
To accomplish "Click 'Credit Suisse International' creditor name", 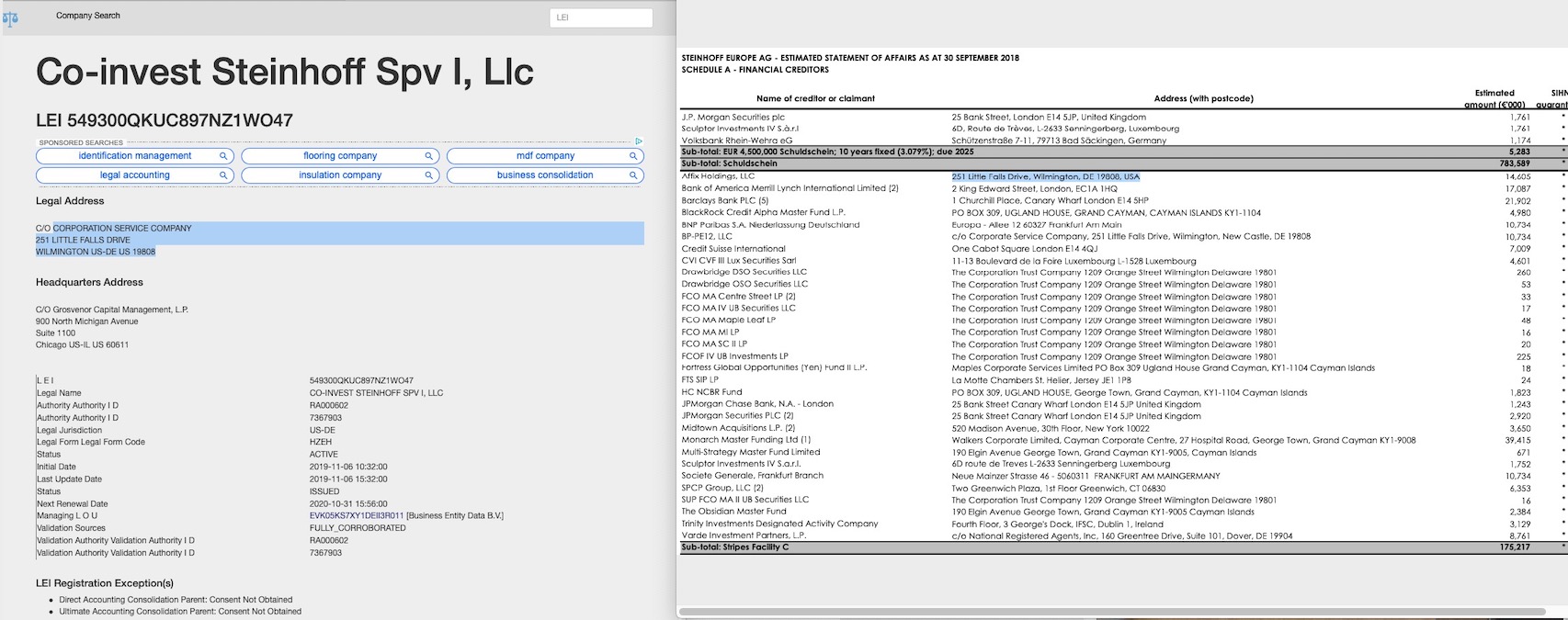I will click(733, 249).
